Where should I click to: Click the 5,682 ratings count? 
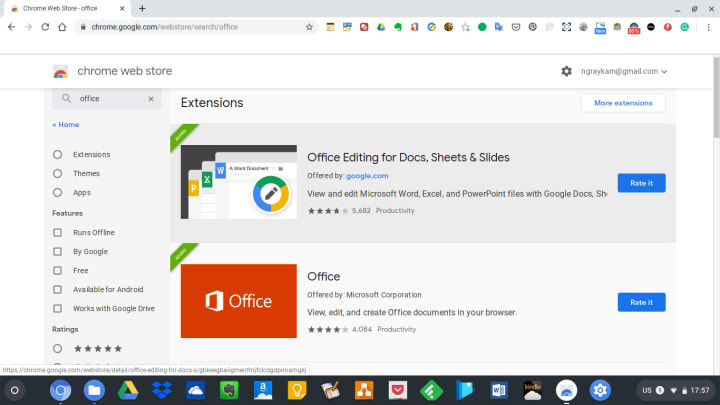point(361,211)
